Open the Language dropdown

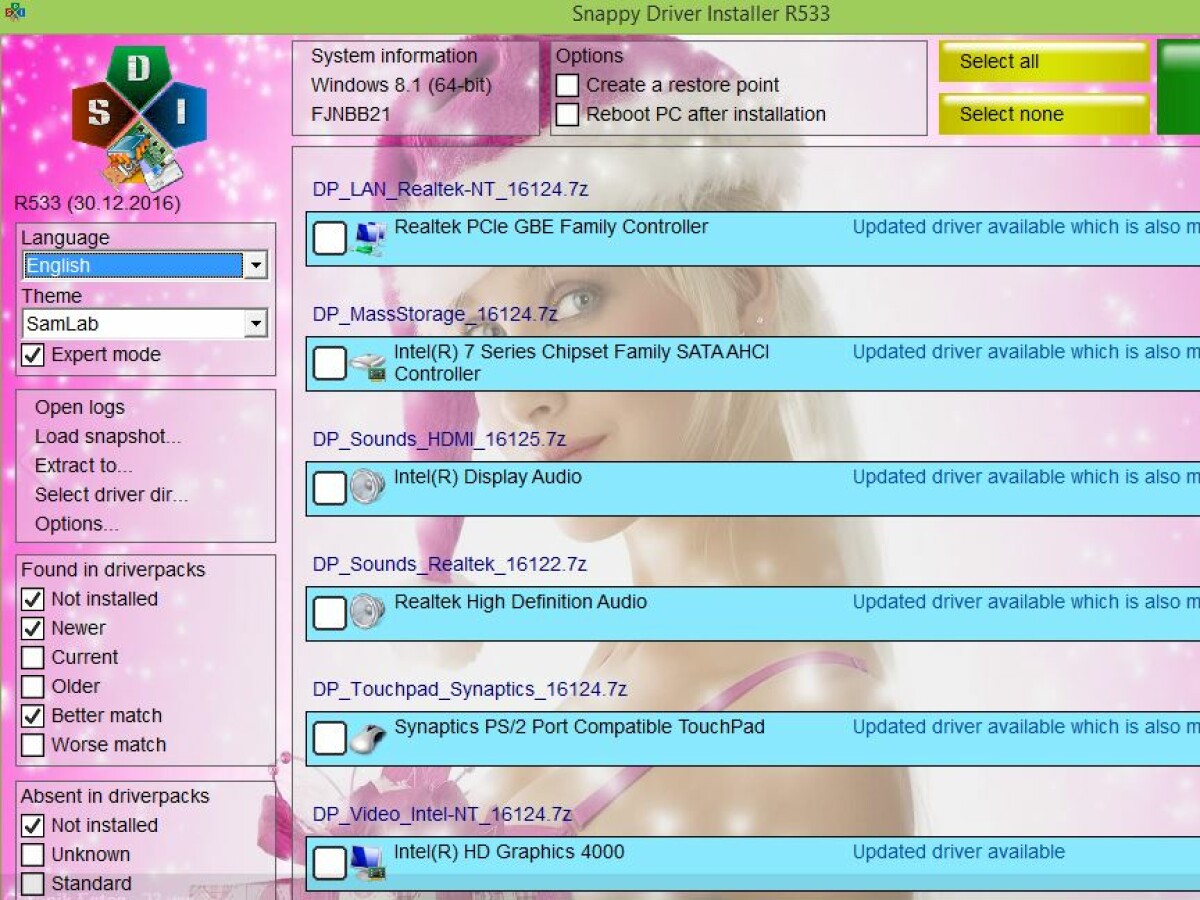pyautogui.click(x=256, y=265)
